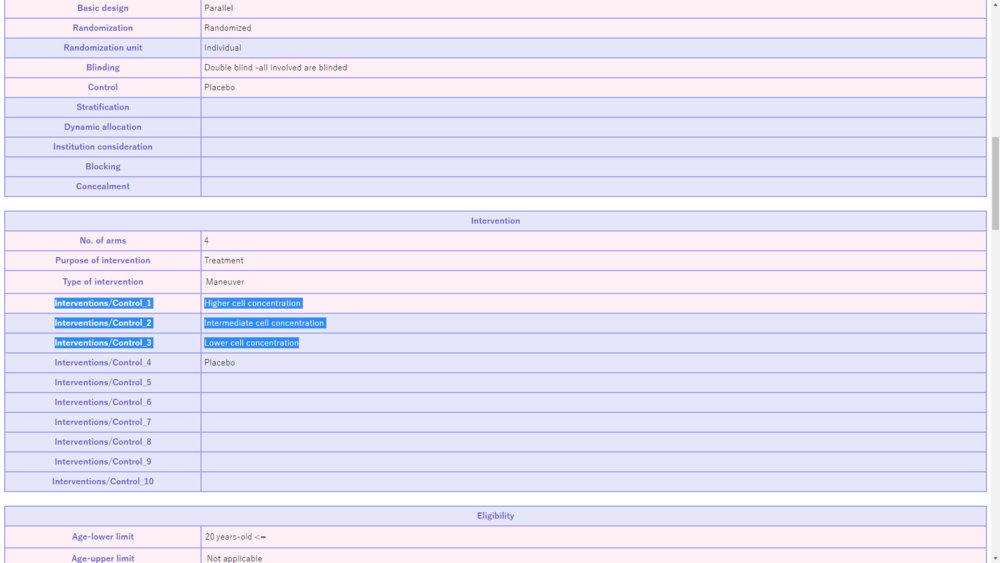Viewport: 1000px width, 563px height.
Task: Click the 'Double blind -all involved are blinded' text
Action: coord(275,68)
